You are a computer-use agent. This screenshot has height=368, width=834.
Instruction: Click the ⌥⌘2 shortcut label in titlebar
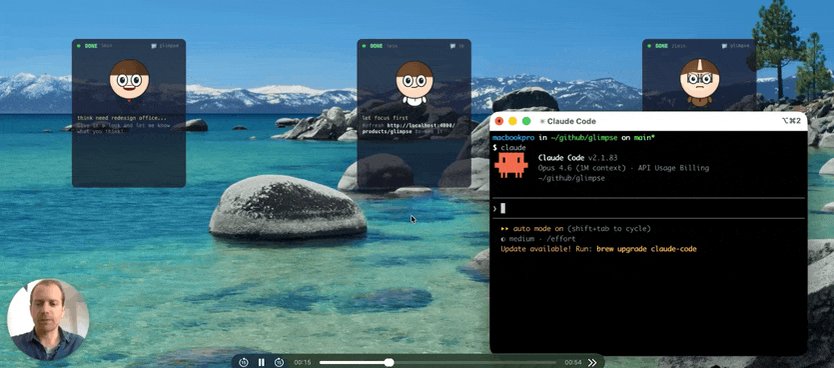pyautogui.click(x=791, y=121)
